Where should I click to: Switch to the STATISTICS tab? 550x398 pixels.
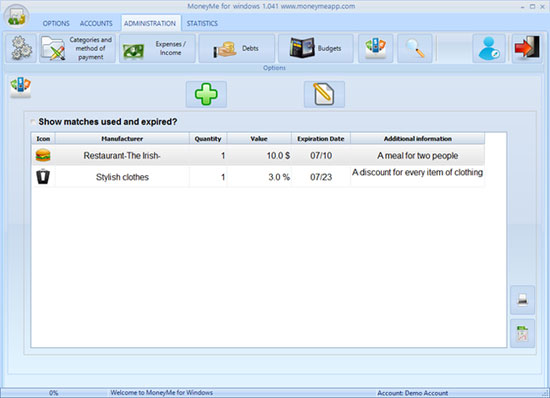(202, 23)
